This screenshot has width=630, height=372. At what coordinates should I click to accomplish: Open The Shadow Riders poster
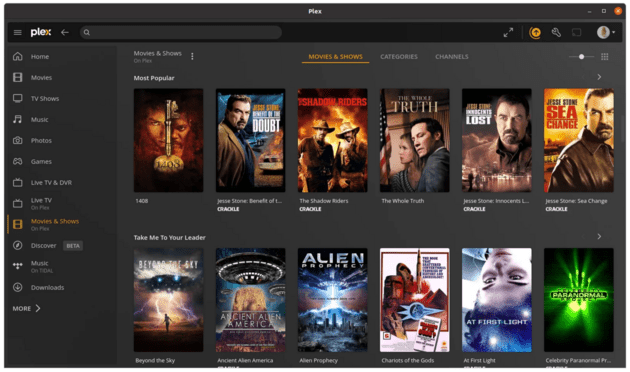(x=332, y=140)
